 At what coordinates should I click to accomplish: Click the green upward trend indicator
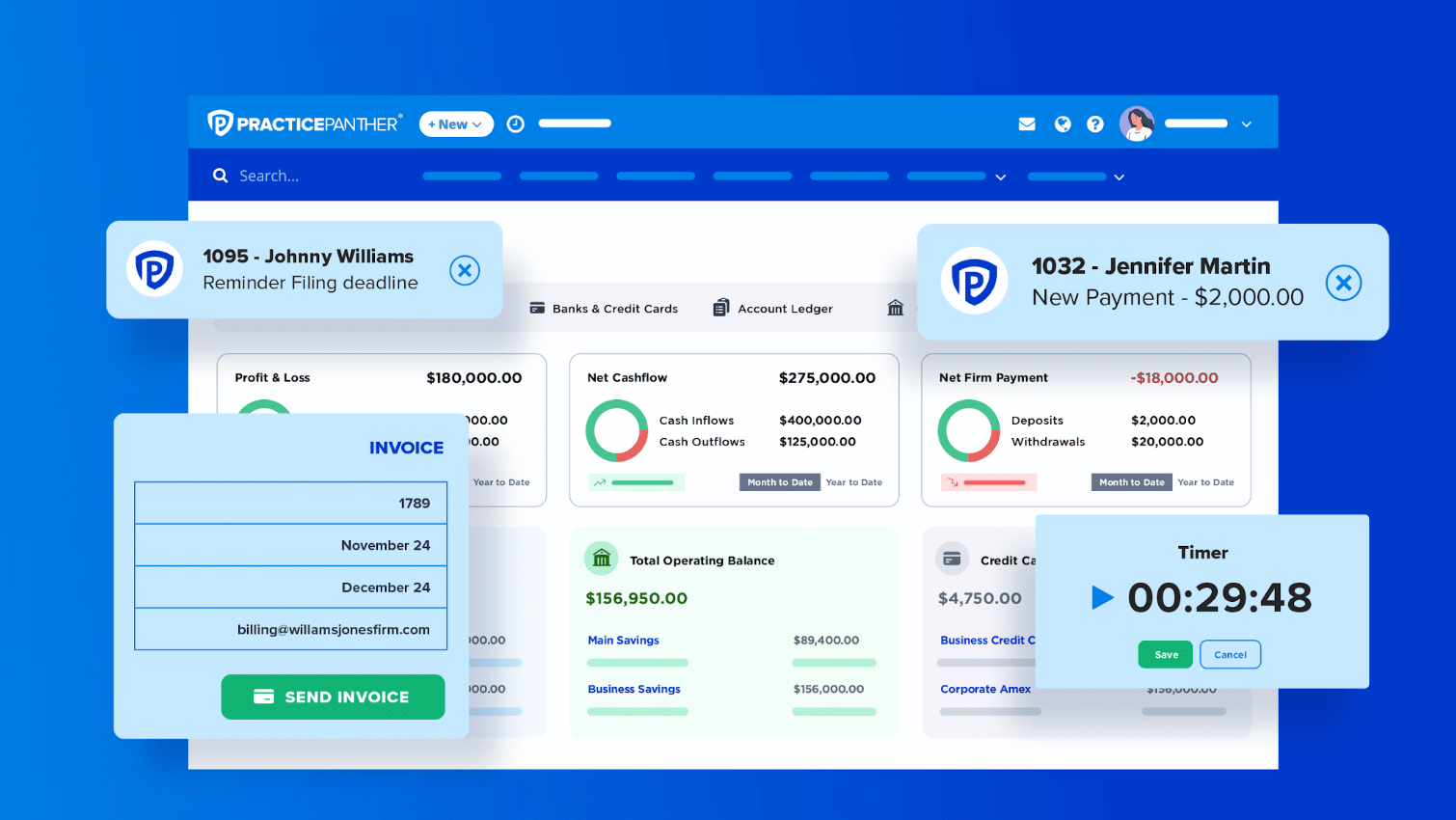[636, 482]
